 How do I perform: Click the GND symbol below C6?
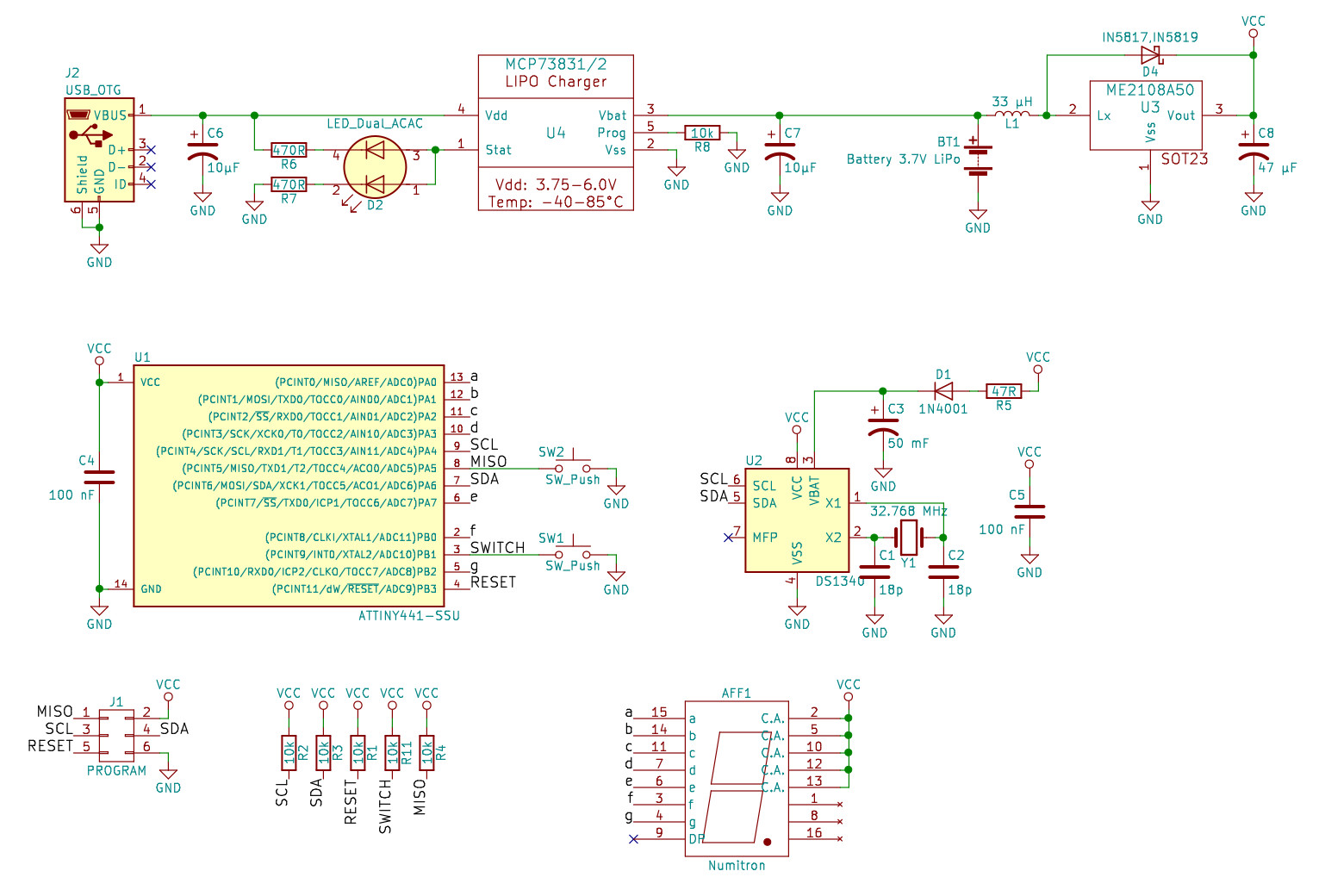[202, 202]
